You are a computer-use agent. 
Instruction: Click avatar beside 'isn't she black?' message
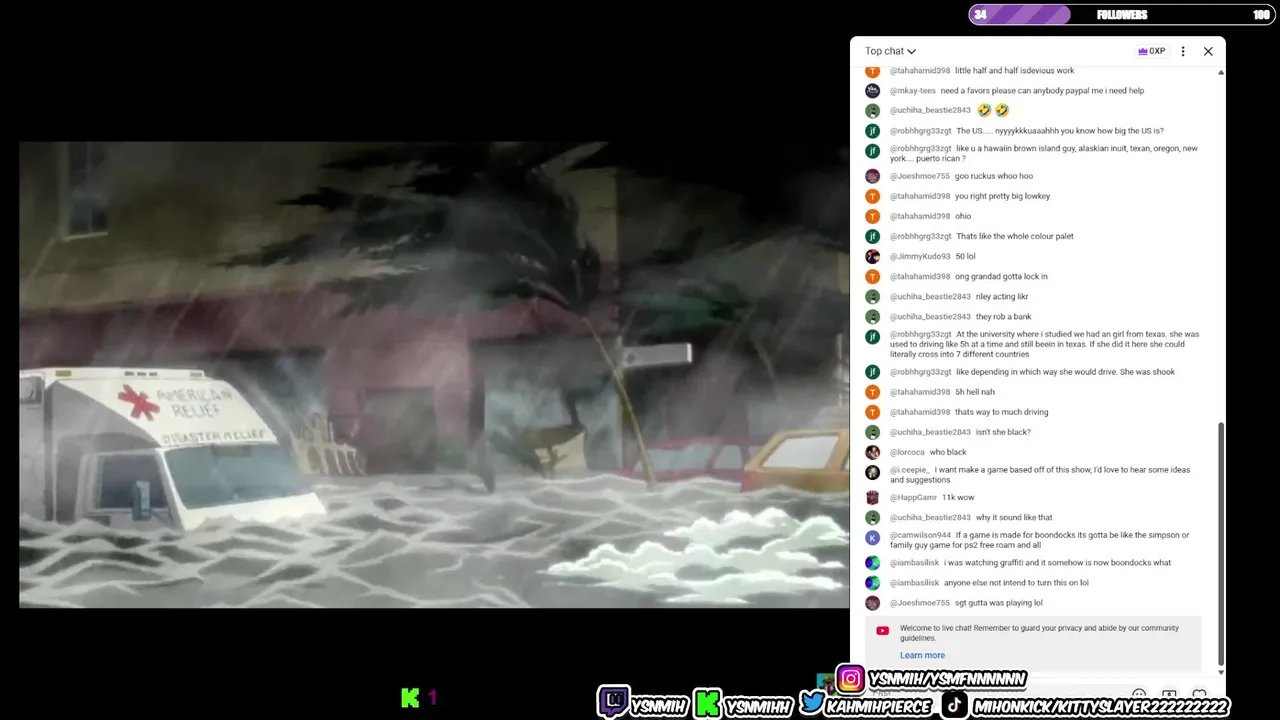(873, 432)
